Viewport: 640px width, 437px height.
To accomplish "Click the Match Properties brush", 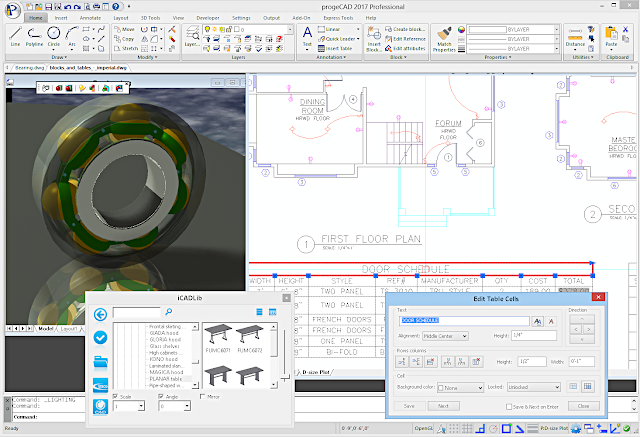I will [444, 39].
